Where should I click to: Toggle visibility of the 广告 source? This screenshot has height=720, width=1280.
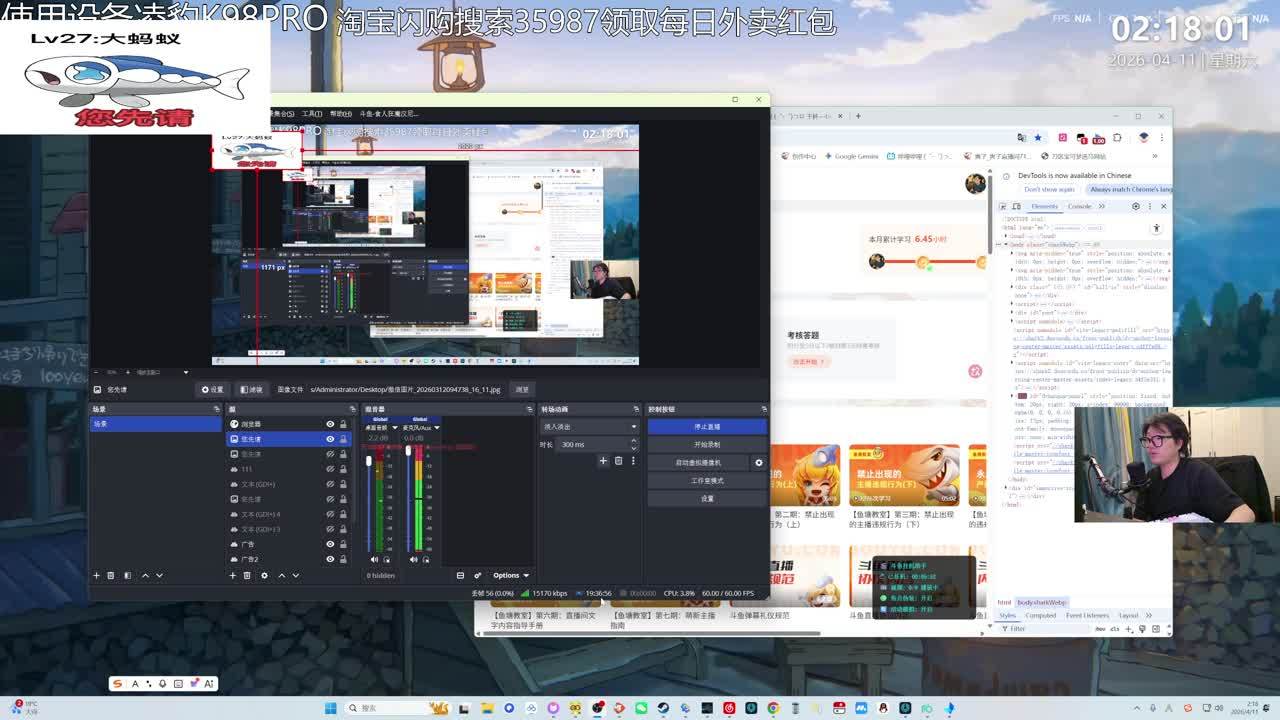[330, 544]
